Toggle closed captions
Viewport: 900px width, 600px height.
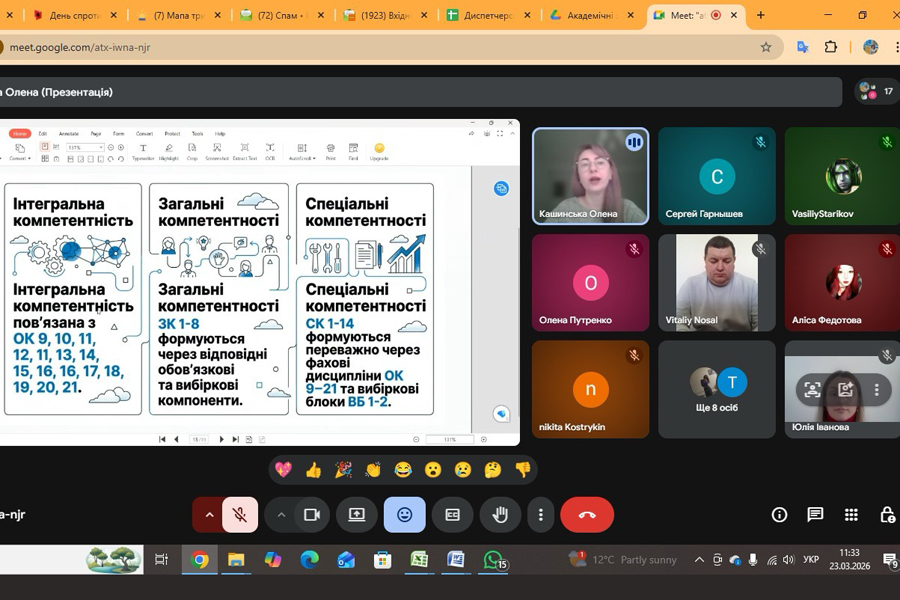click(x=452, y=515)
